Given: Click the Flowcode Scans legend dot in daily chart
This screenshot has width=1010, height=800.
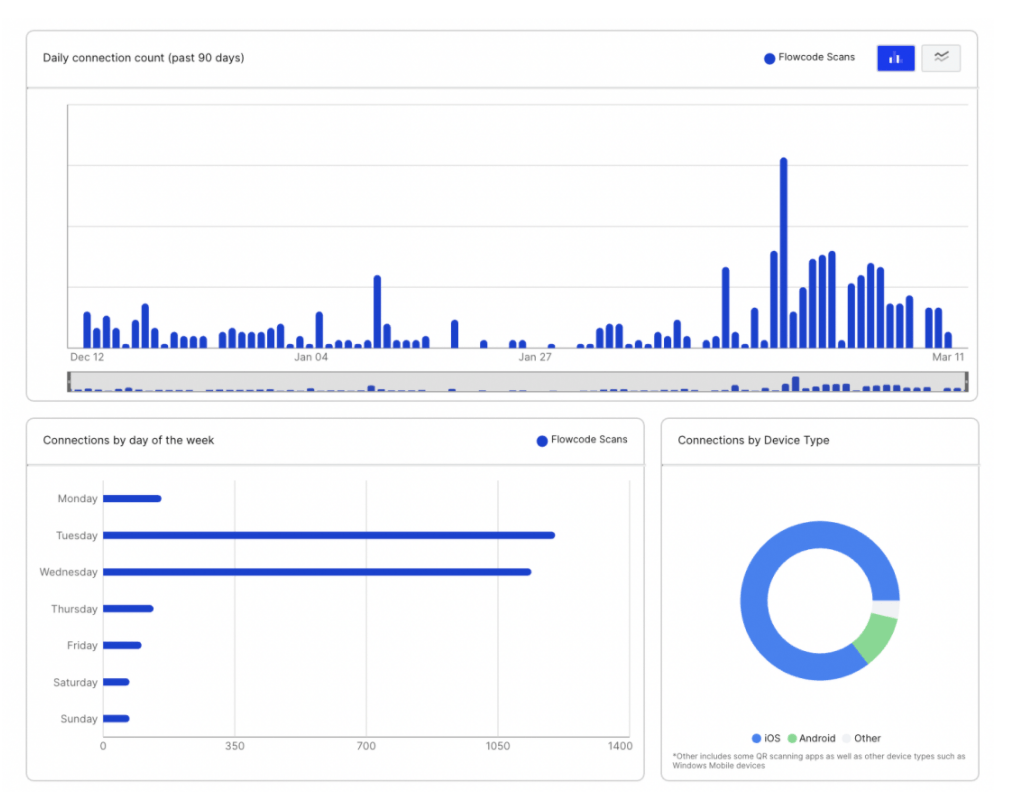Looking at the screenshot, I should [x=768, y=58].
